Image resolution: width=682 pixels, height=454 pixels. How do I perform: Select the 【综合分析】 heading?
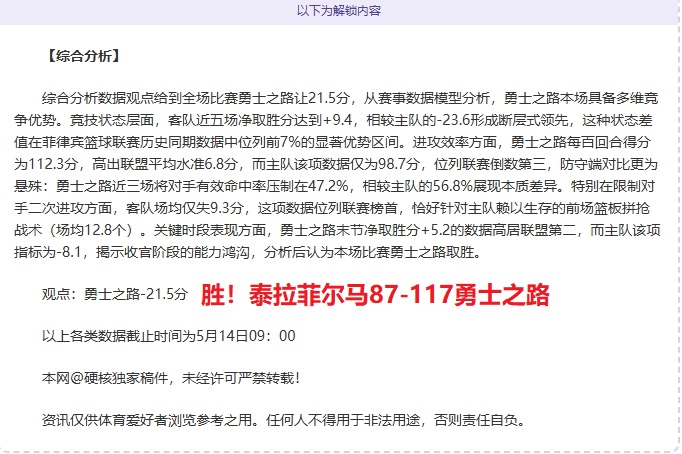pyautogui.click(x=83, y=56)
